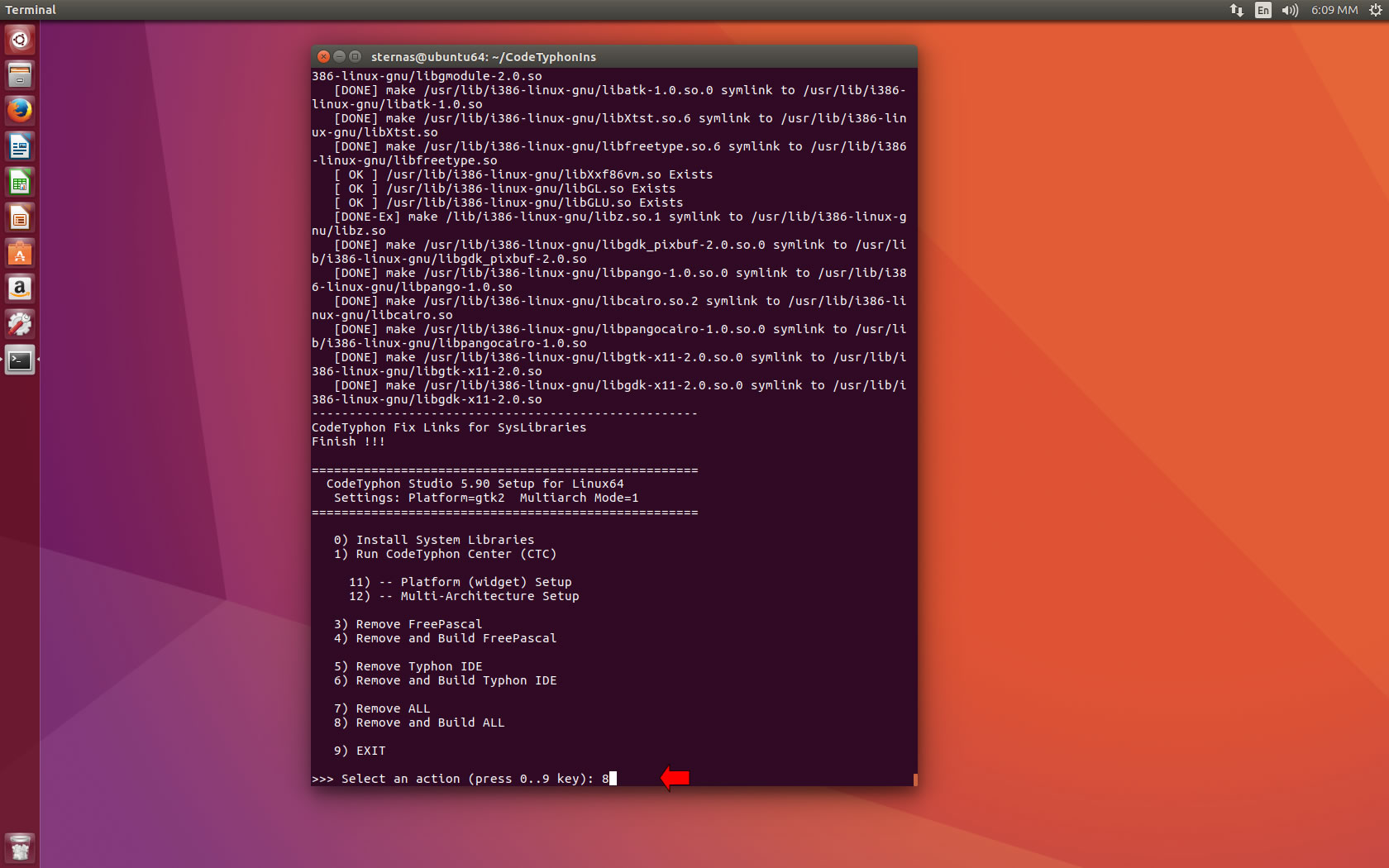Click the libXxf86vm.so Exists line
Image resolution: width=1389 pixels, height=868 pixels.
pyautogui.click(x=523, y=174)
